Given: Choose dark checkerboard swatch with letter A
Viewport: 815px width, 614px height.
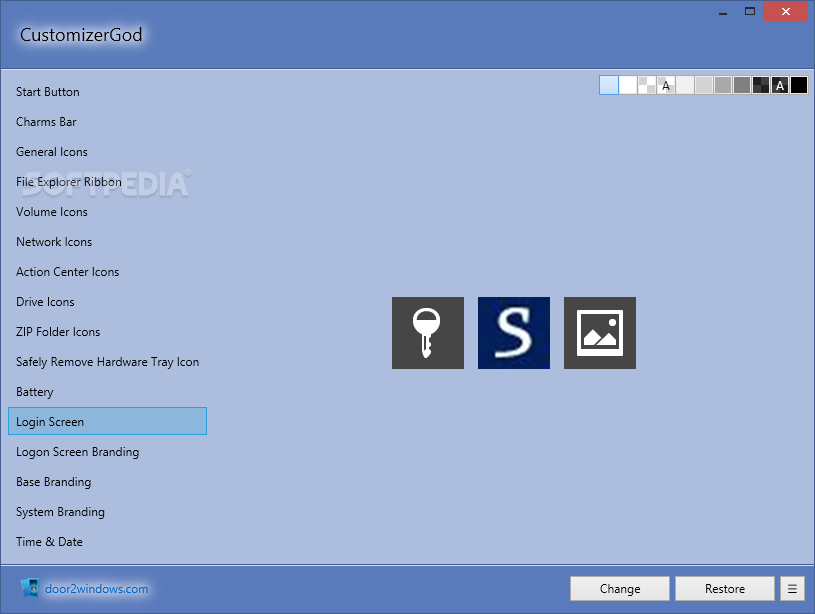Looking at the screenshot, I should (780, 85).
